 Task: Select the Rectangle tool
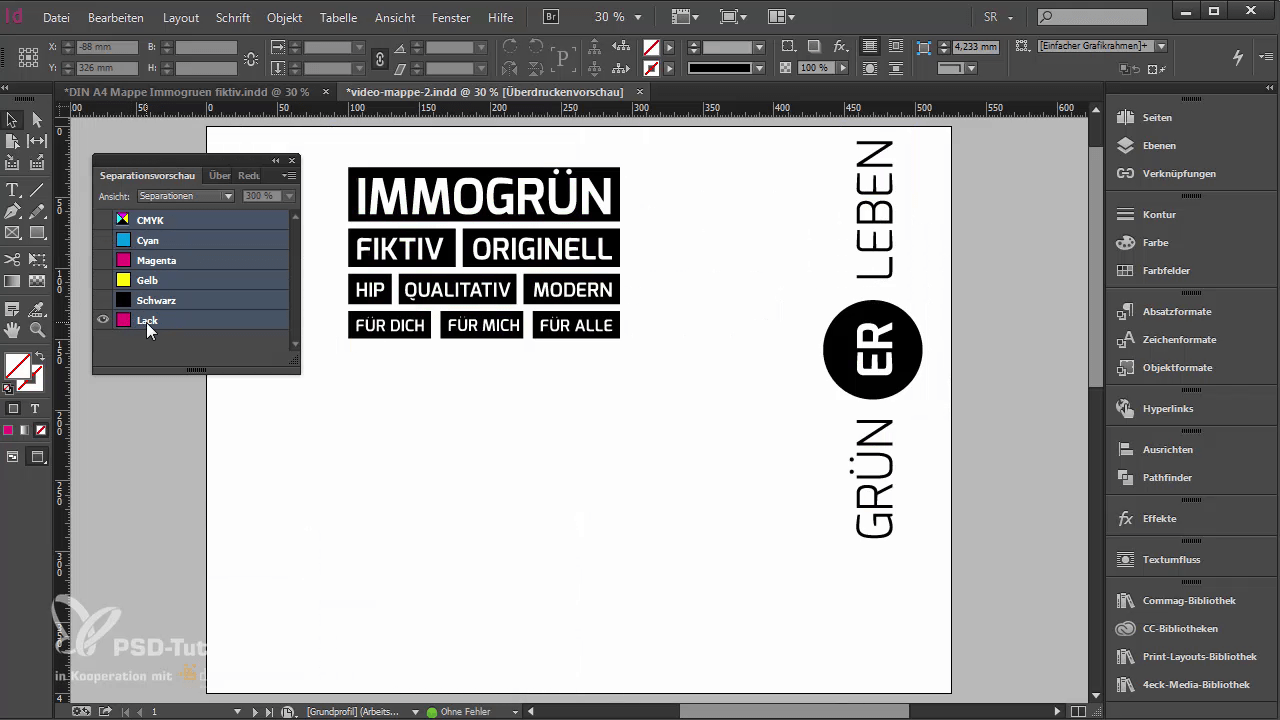pos(37,232)
